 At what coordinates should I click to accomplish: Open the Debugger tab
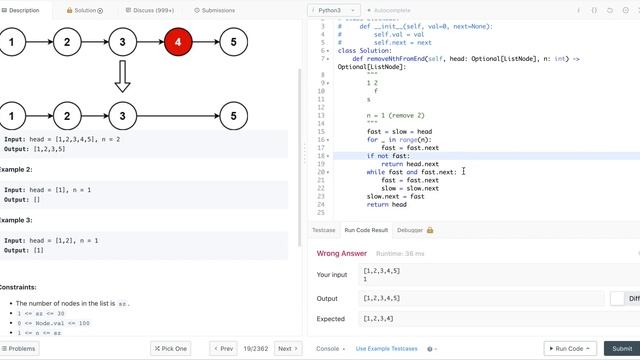point(410,230)
